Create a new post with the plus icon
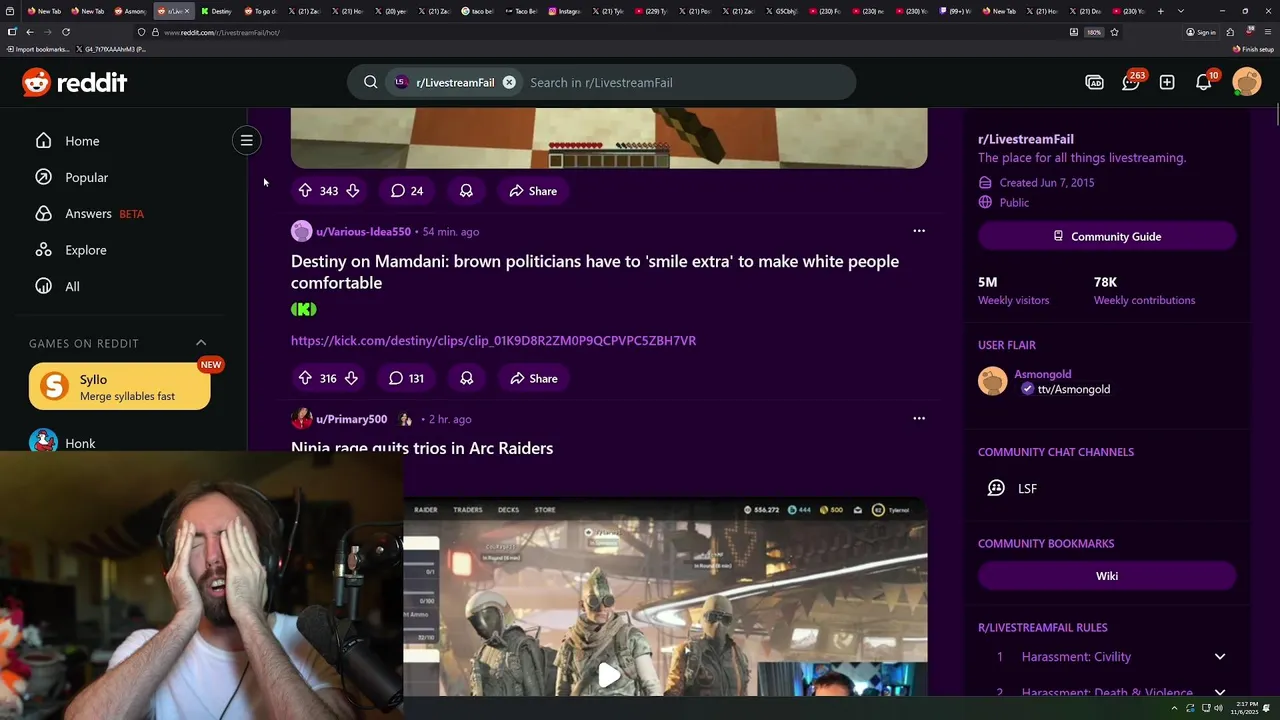The height and width of the screenshot is (720, 1280). 1167,82
